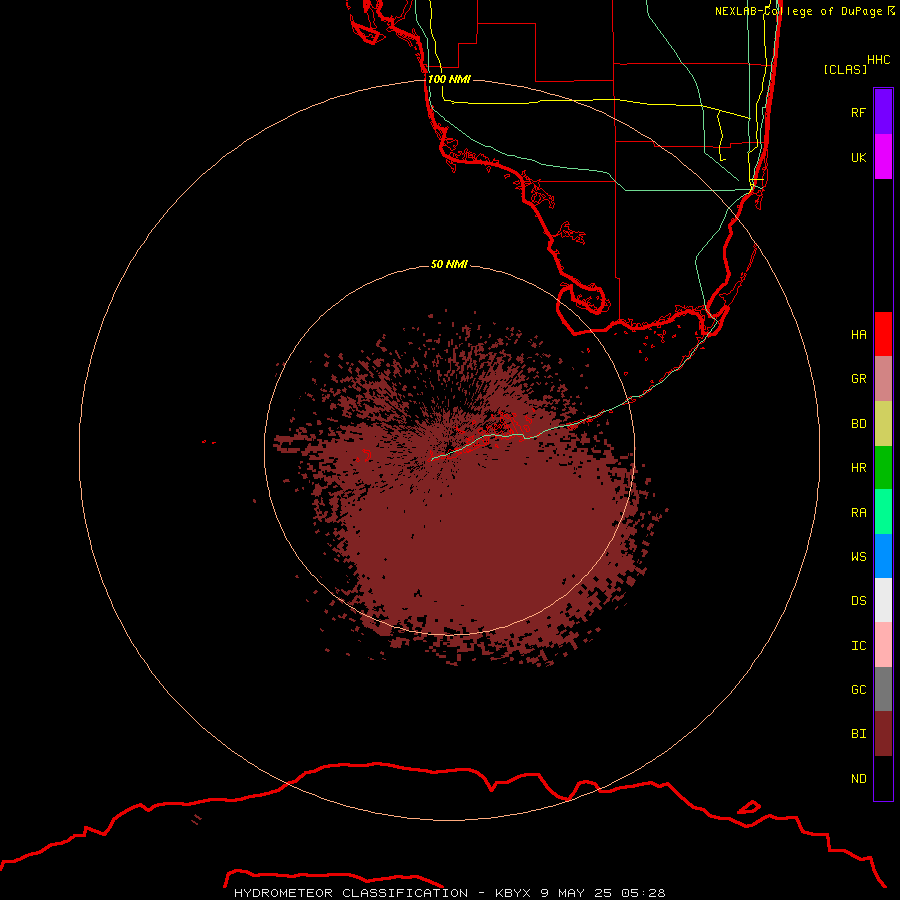Select the IC light pink legend swatch
This screenshot has height=900, width=900.
[x=883, y=645]
